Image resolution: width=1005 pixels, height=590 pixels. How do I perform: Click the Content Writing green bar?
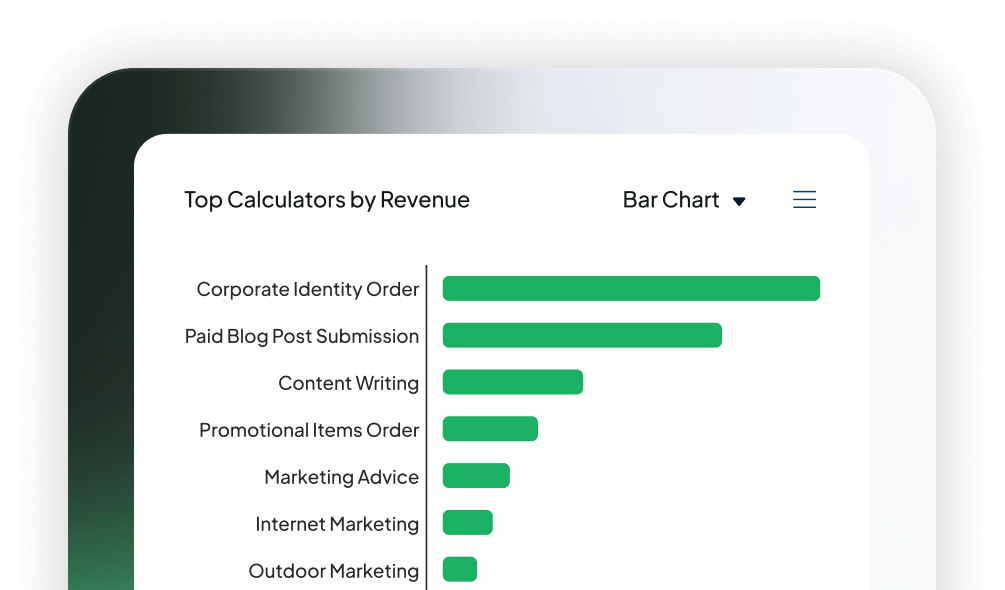click(513, 382)
